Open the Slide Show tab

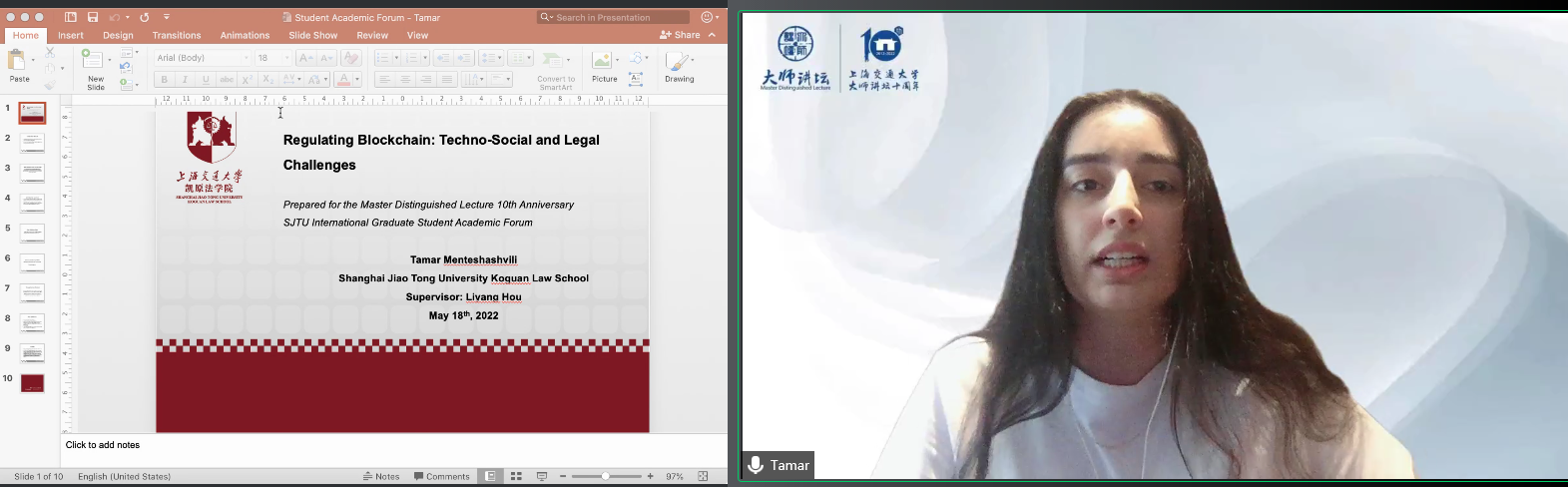click(x=313, y=35)
